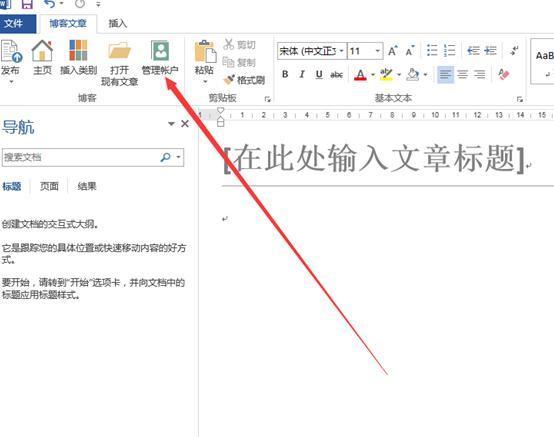Image resolution: width=554 pixels, height=437 pixels.
Task: Expand Clipboard (剪贴板) dialog launcher
Action: click(267, 99)
